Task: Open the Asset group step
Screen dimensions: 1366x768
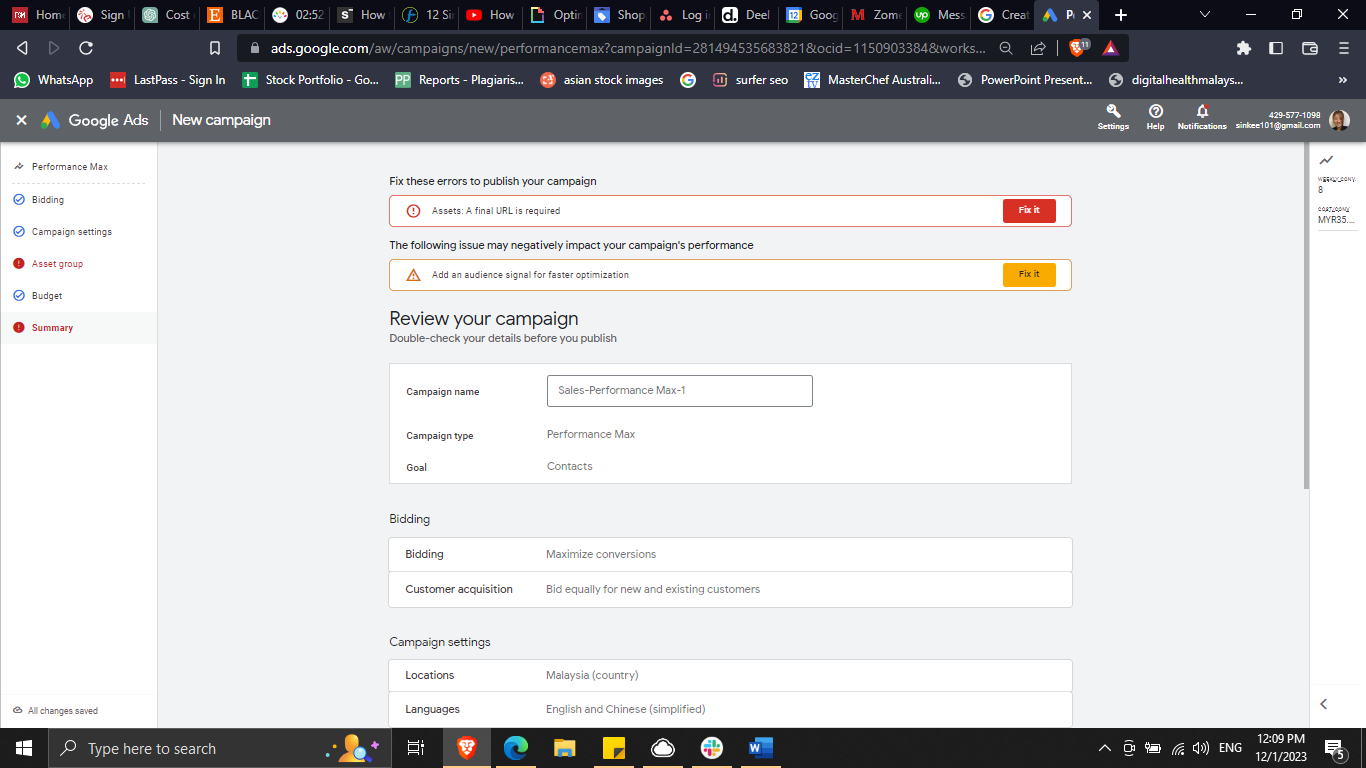Action: tap(57, 264)
